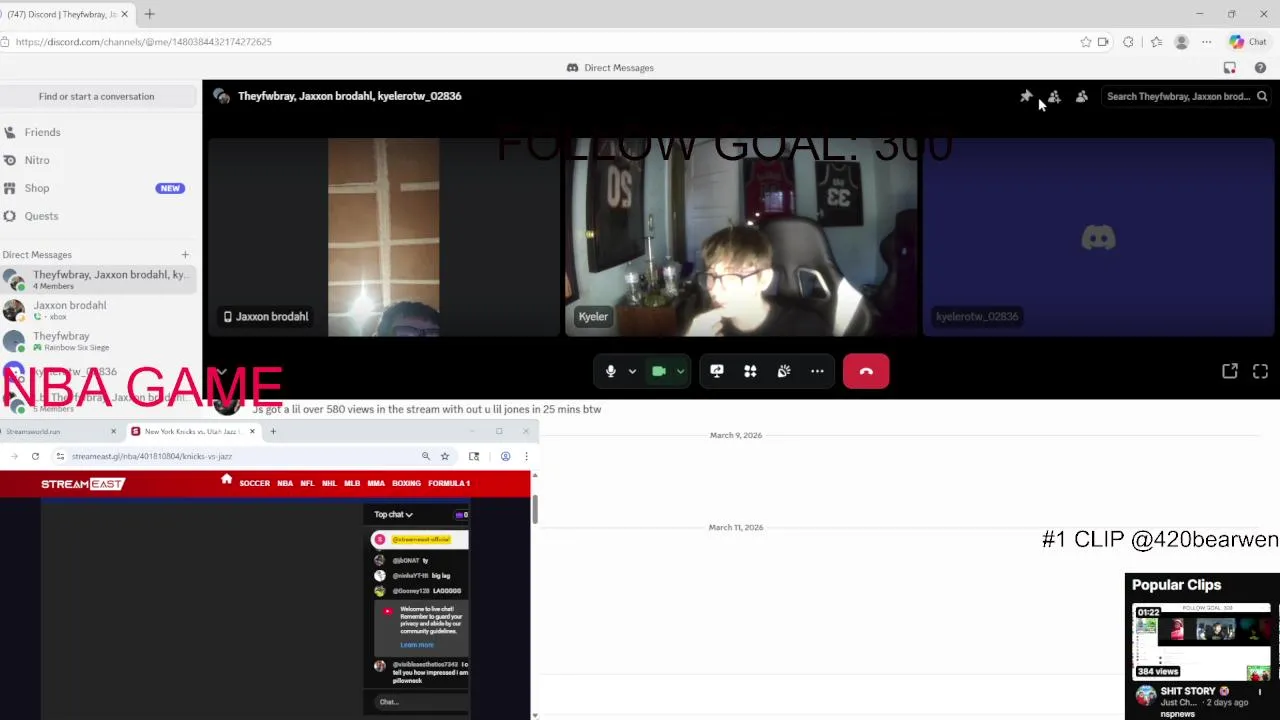This screenshot has height=720, width=1280.
Task: Open Jaxxon brodahl direct message
Action: 96,310
